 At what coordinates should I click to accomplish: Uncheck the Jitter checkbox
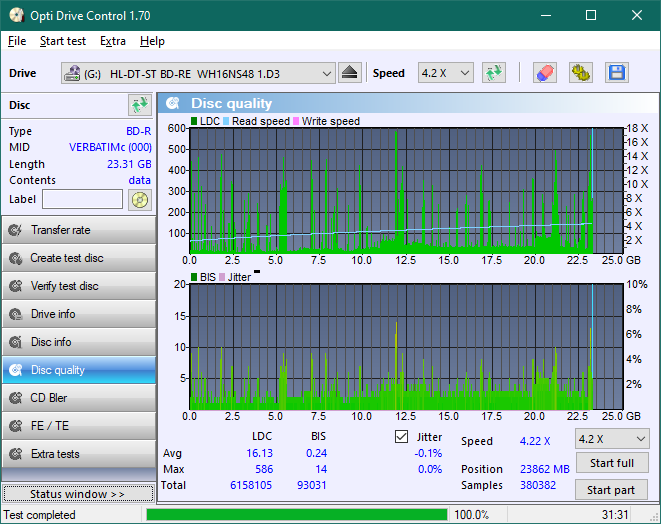coord(402,437)
